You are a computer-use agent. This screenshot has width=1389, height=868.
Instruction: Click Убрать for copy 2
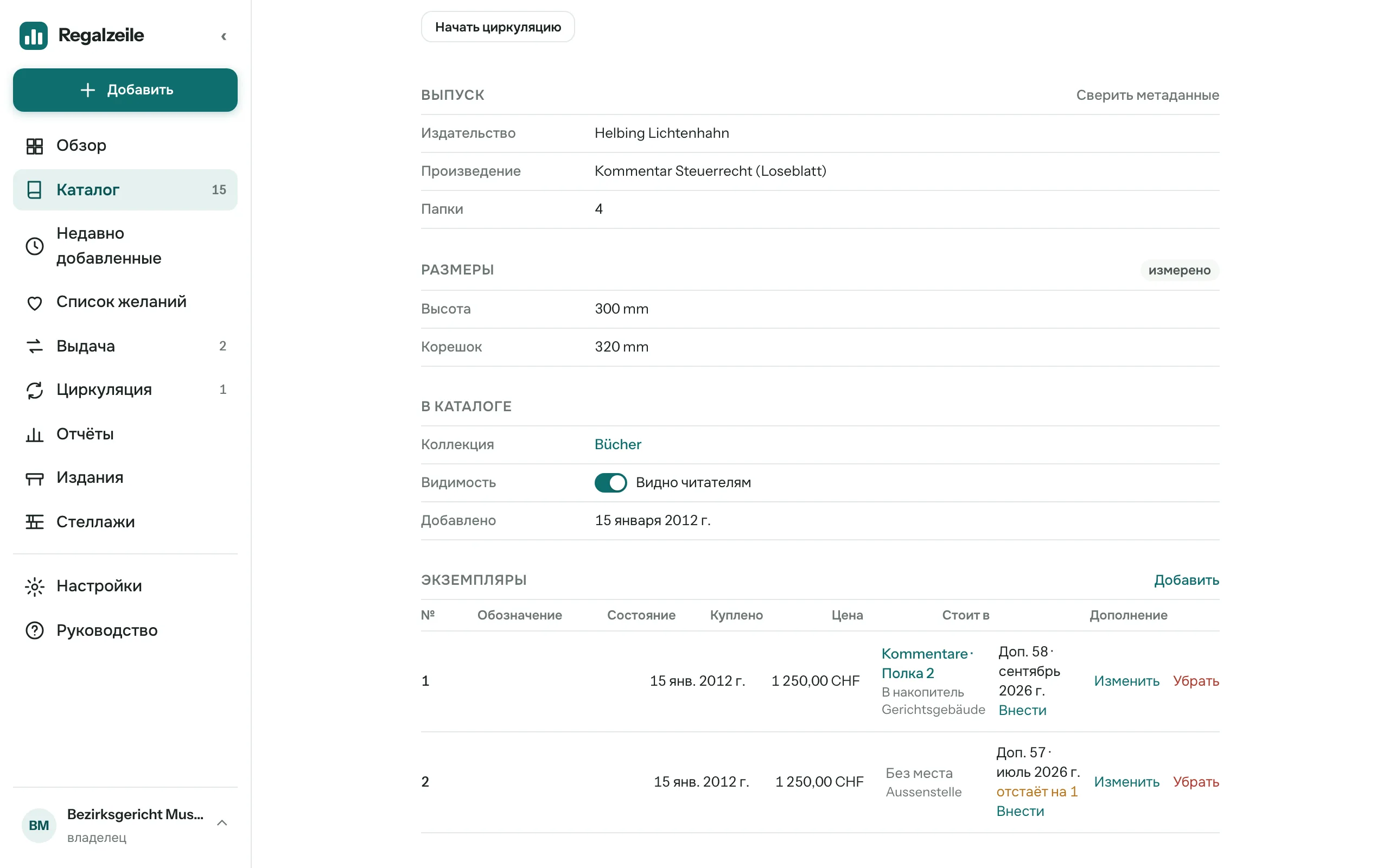[1196, 782]
